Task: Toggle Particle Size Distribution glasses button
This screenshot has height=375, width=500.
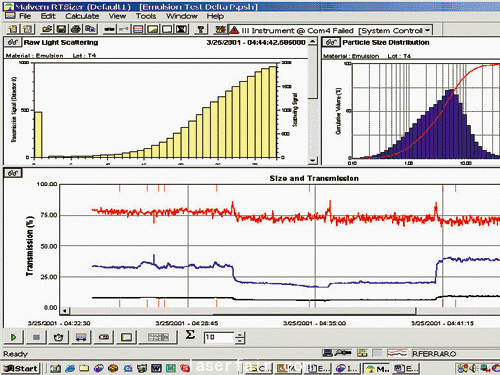Action: coord(331,43)
